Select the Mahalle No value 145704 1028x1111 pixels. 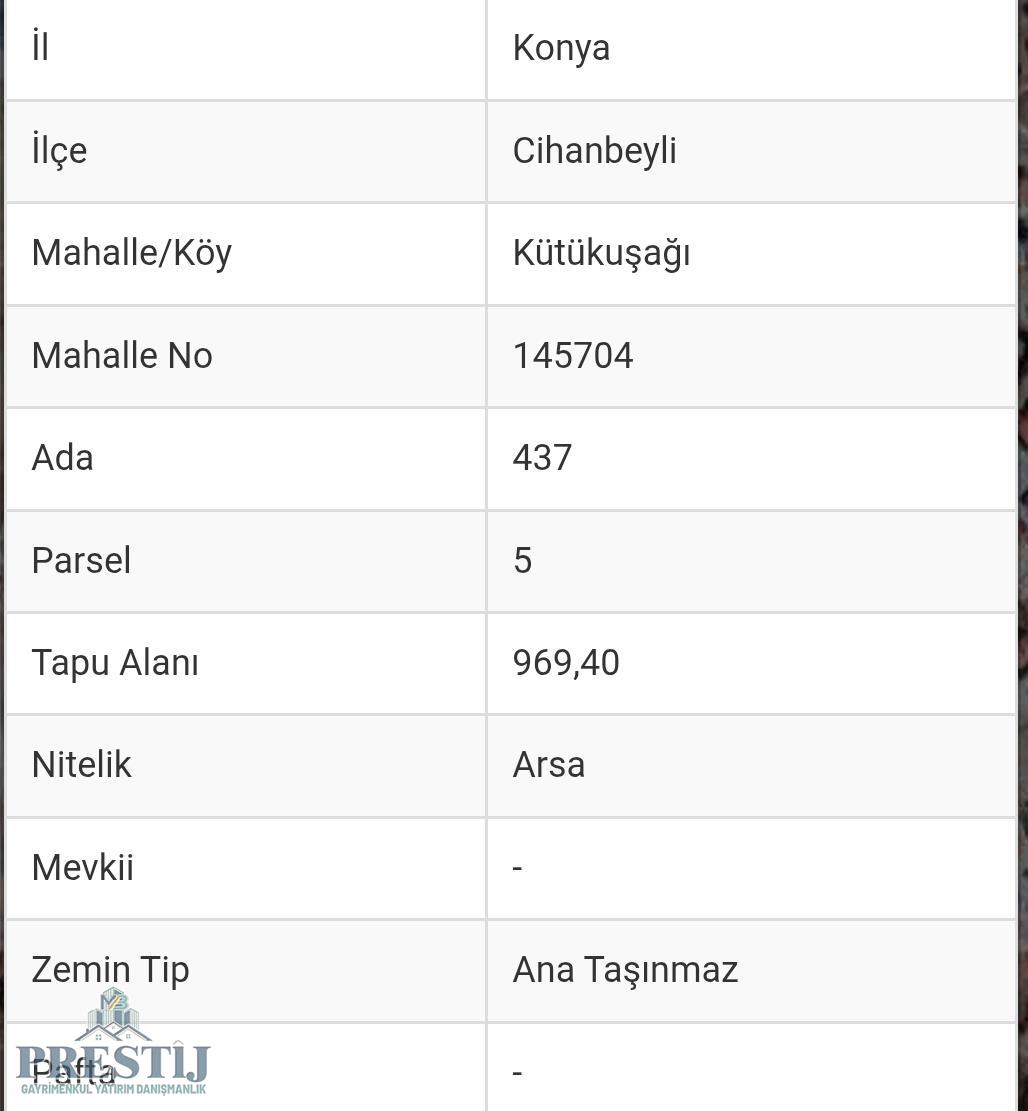pyautogui.click(x=572, y=356)
